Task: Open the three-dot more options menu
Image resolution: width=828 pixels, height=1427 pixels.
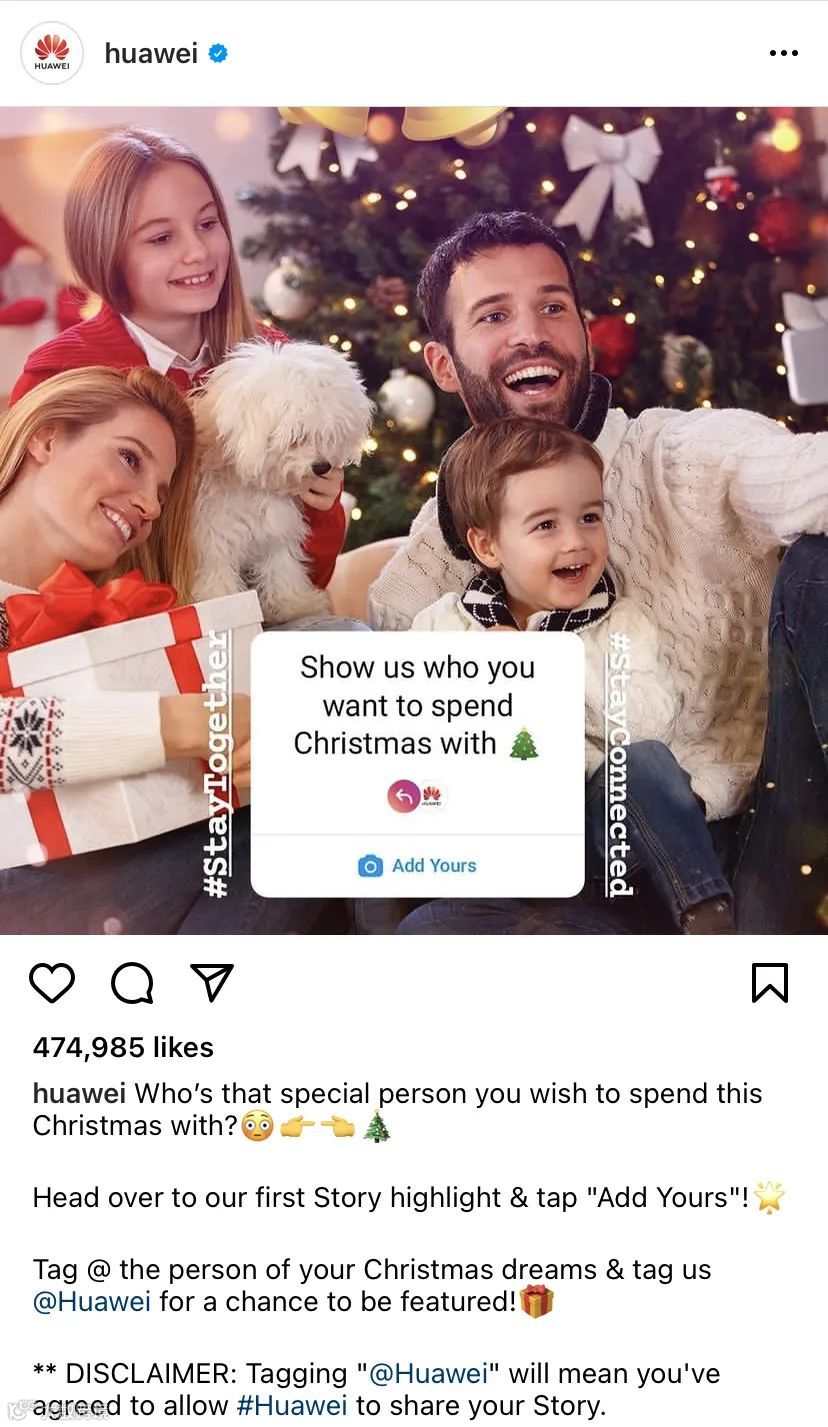Action: point(784,53)
